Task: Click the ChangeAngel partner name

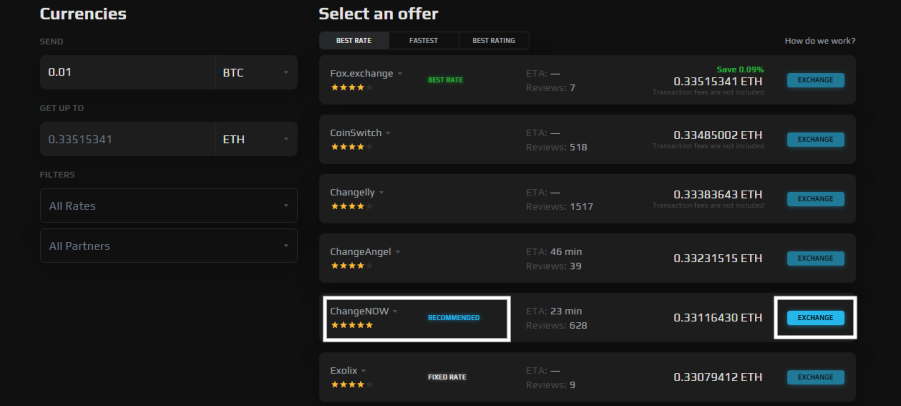Action: [360, 252]
